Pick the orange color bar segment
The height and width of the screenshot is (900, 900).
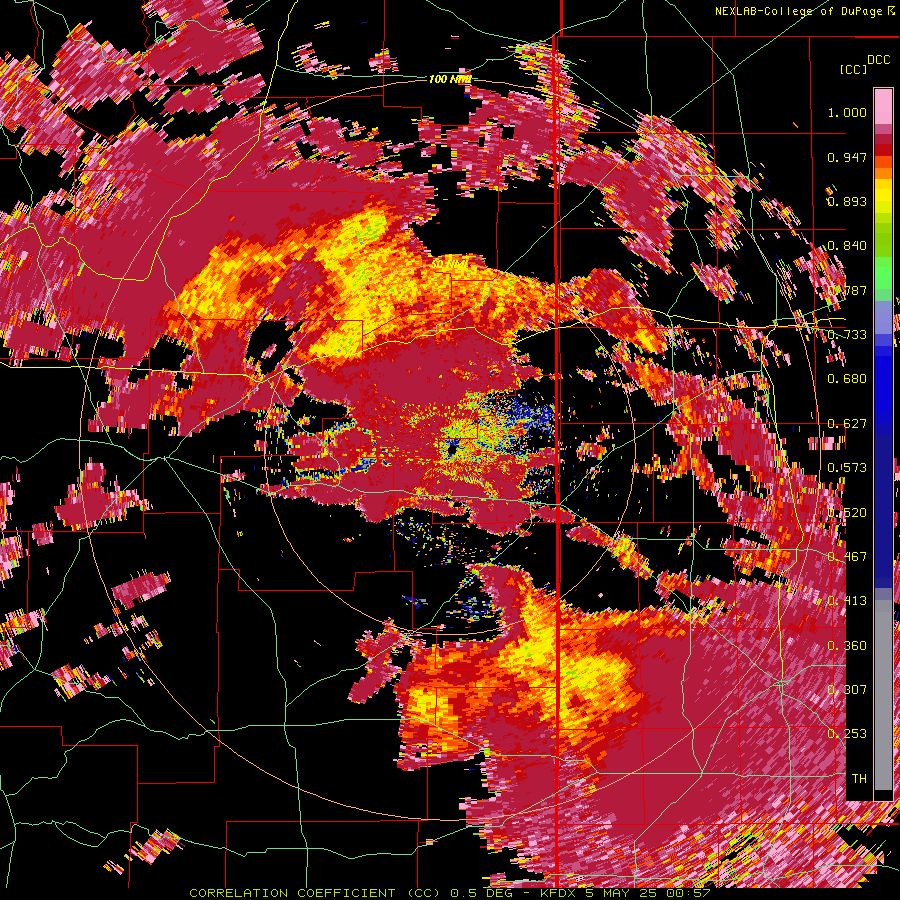(883, 172)
